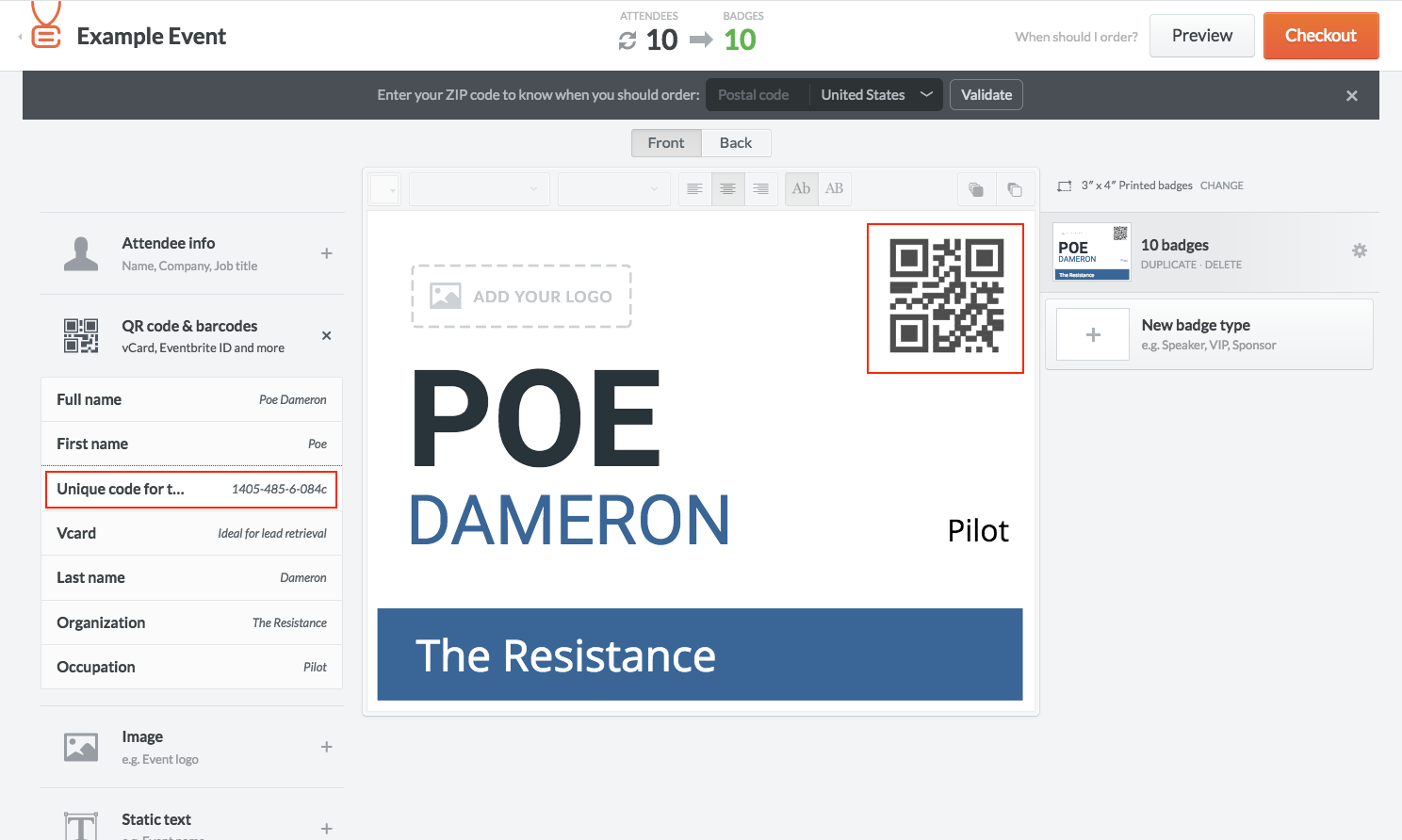The height and width of the screenshot is (840, 1402).
Task: Click the orange badge logo icon
Action: tap(45, 25)
